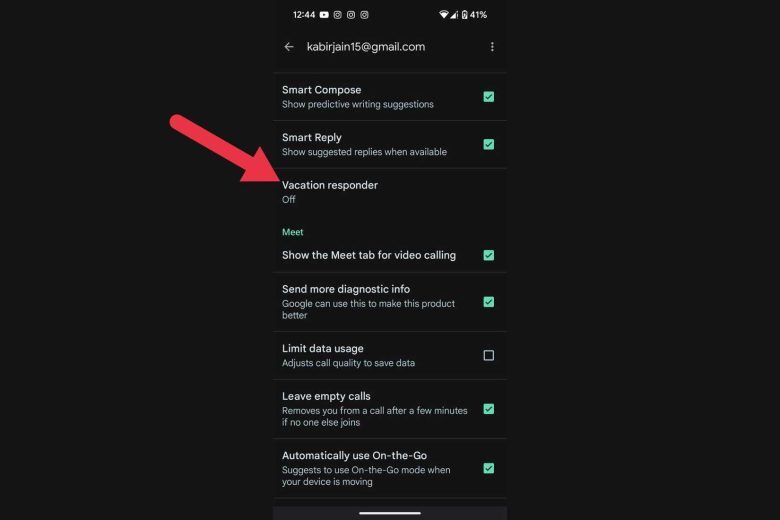
Task: Tap the bottom navigation gesture bar
Action: tap(390, 513)
